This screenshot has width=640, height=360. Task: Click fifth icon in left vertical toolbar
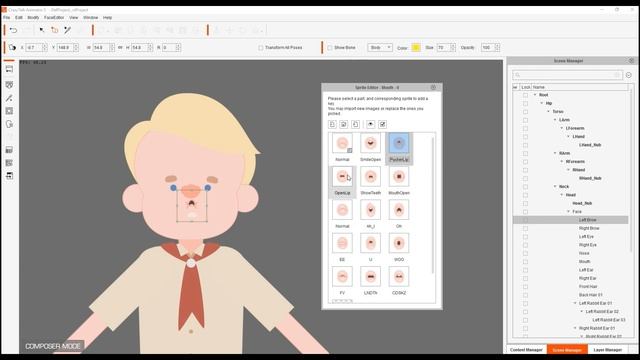[x=9, y=124]
